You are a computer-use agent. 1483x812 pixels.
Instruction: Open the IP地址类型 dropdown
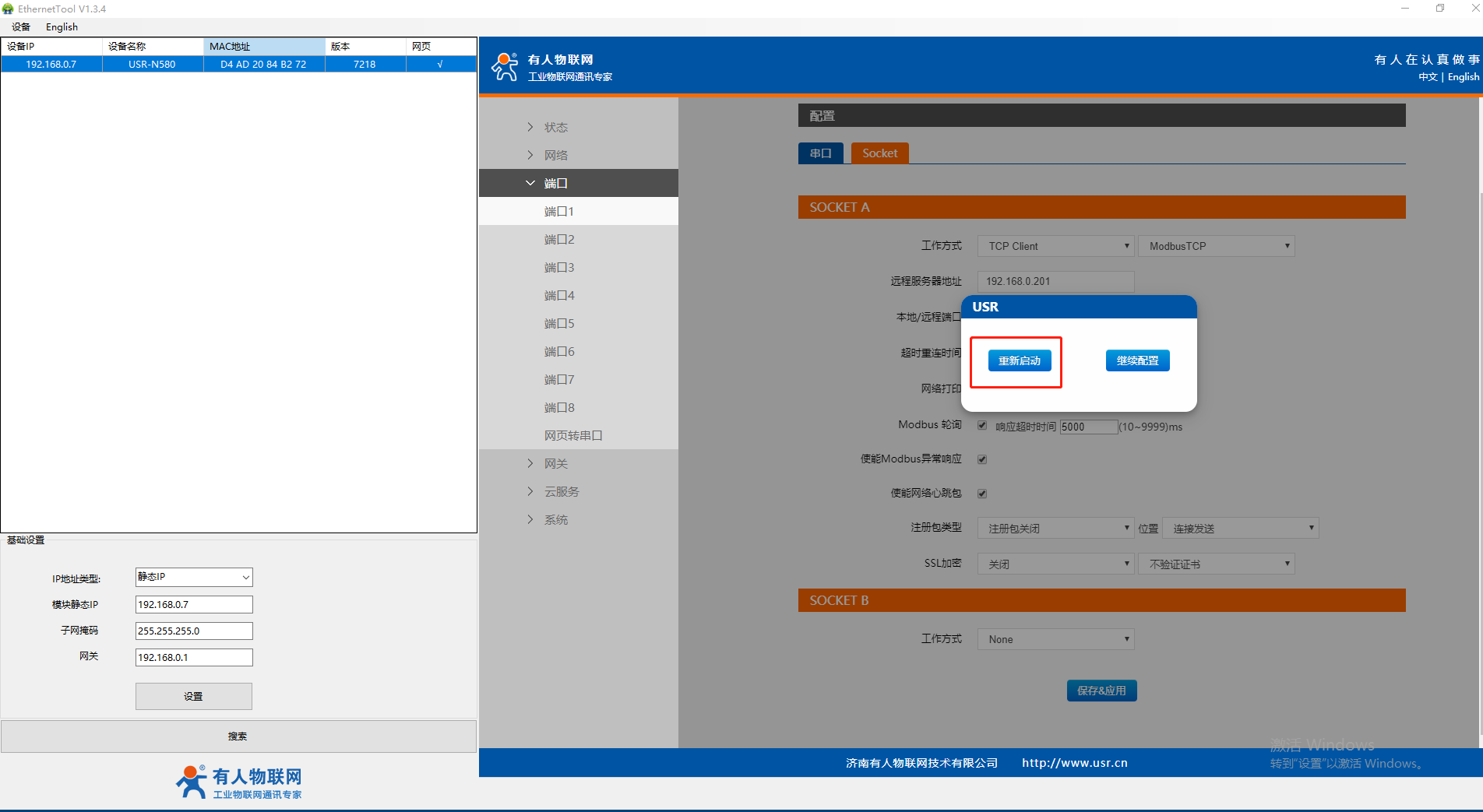tap(194, 577)
